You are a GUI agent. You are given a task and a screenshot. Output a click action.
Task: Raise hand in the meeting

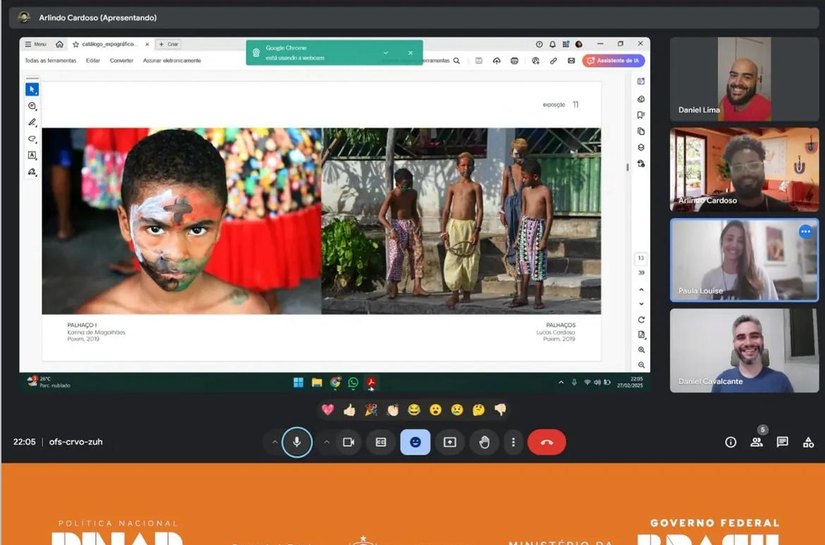pos(484,442)
